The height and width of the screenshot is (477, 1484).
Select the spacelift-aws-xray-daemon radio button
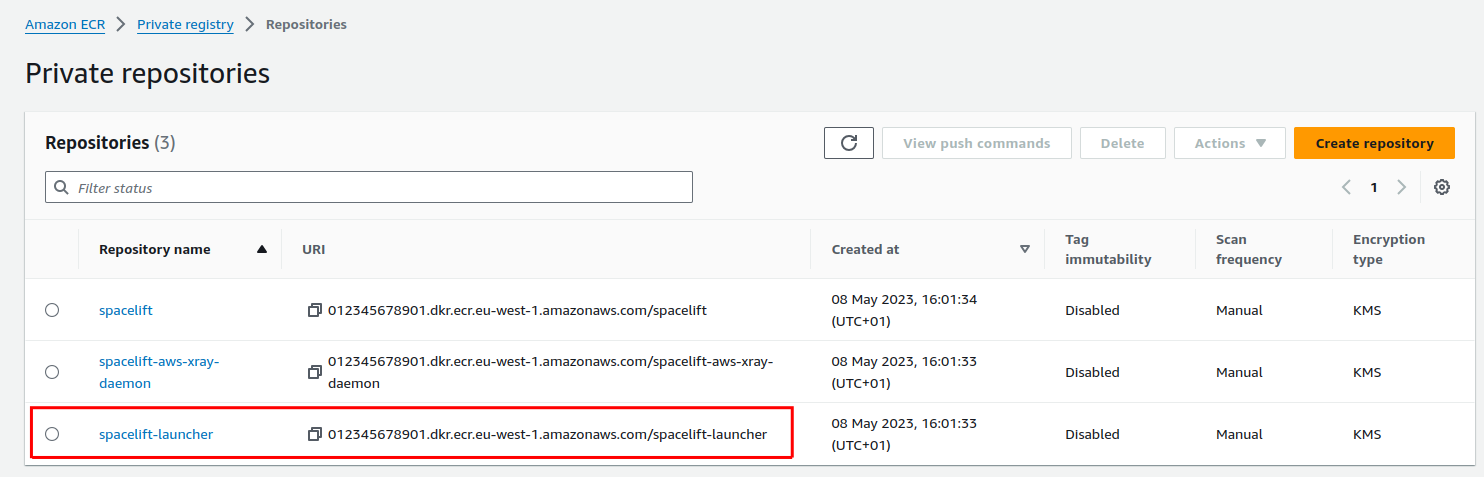click(x=52, y=372)
